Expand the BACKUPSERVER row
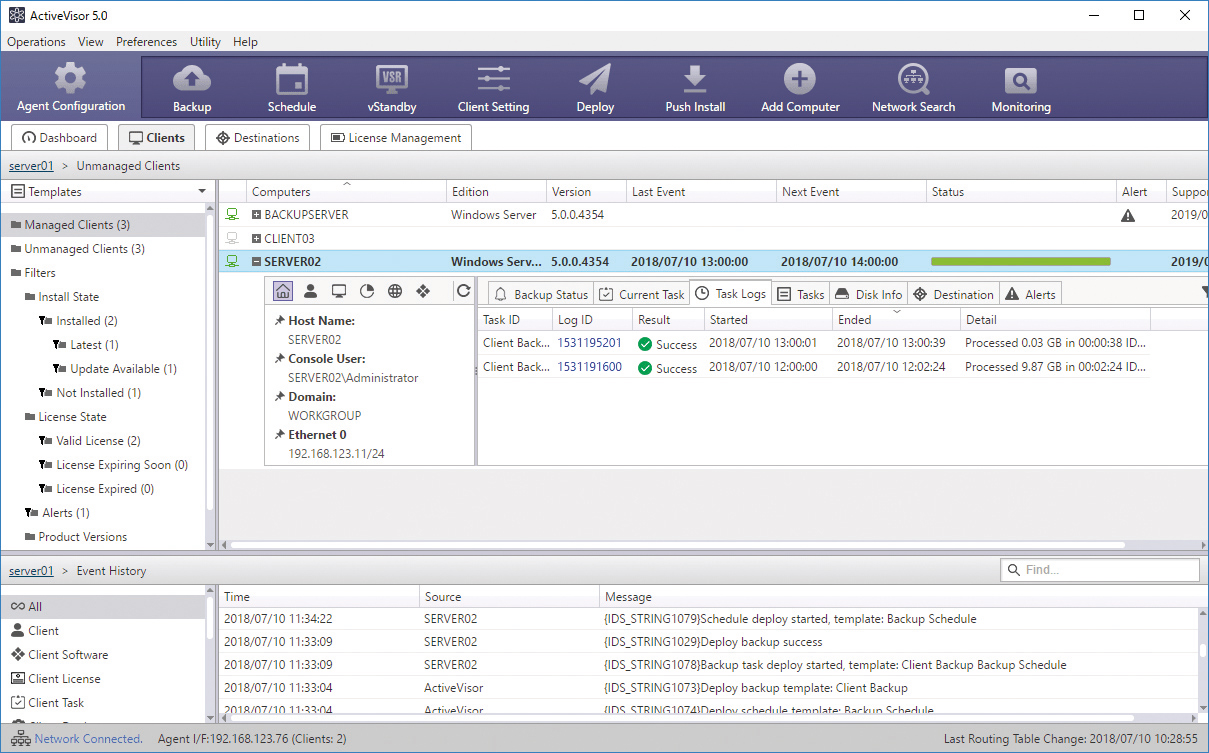1209x753 pixels. pyautogui.click(x=257, y=215)
